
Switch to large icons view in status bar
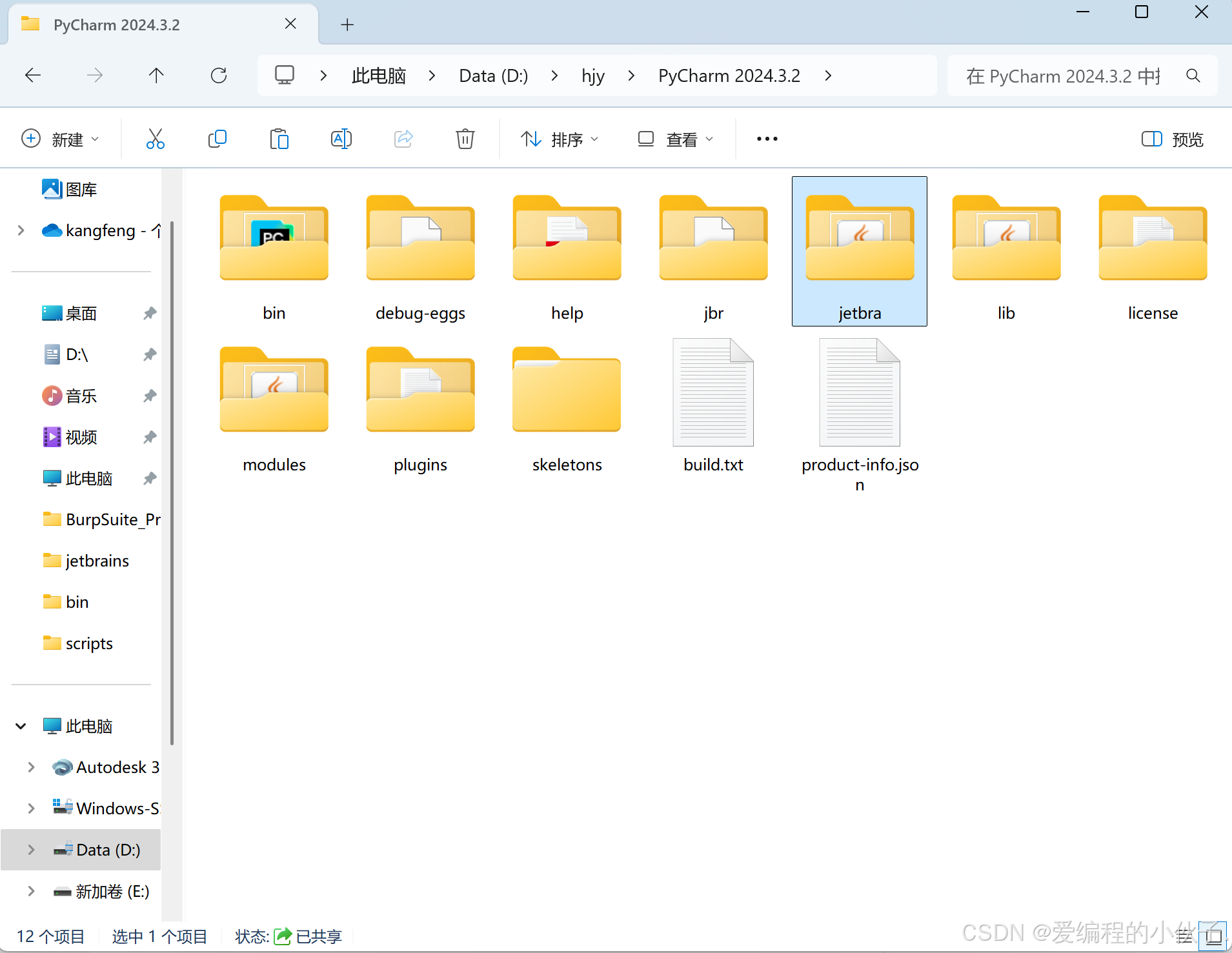(x=1213, y=936)
